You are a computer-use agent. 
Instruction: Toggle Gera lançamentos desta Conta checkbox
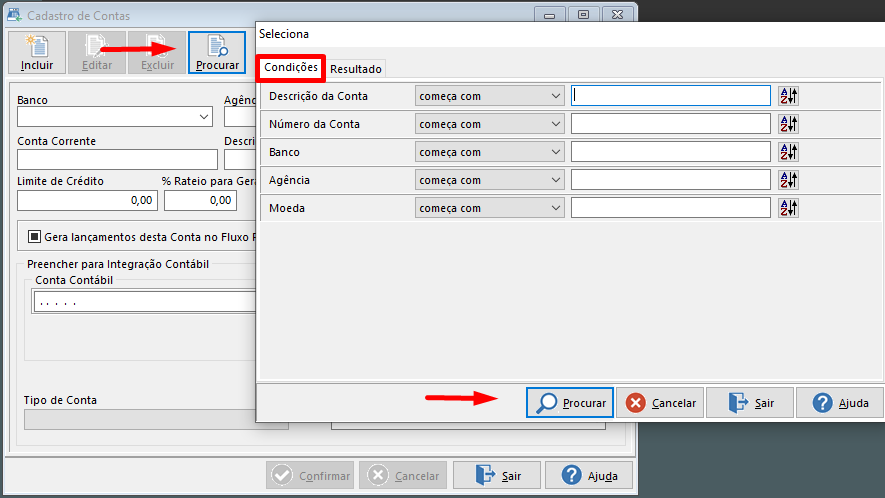coord(34,237)
